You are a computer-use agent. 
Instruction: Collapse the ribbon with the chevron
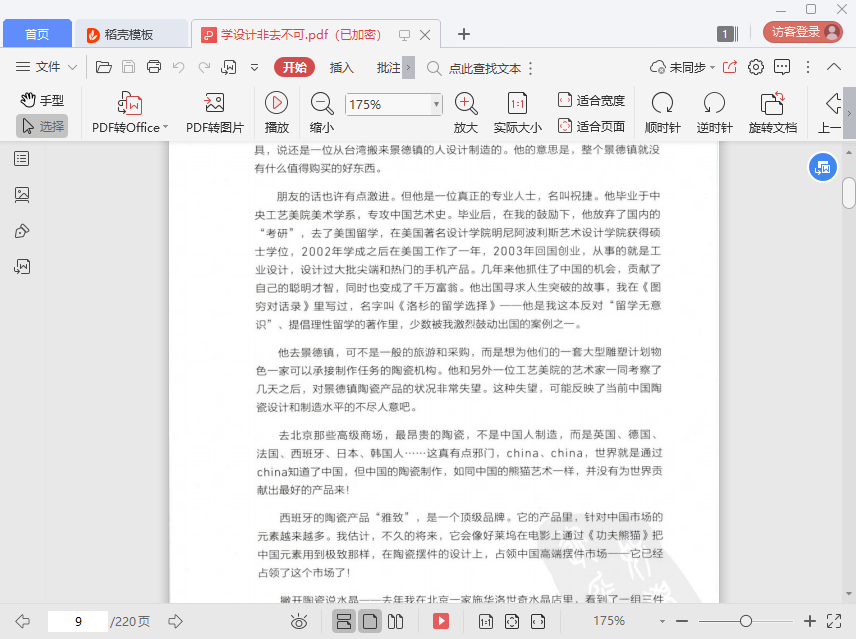click(834, 67)
